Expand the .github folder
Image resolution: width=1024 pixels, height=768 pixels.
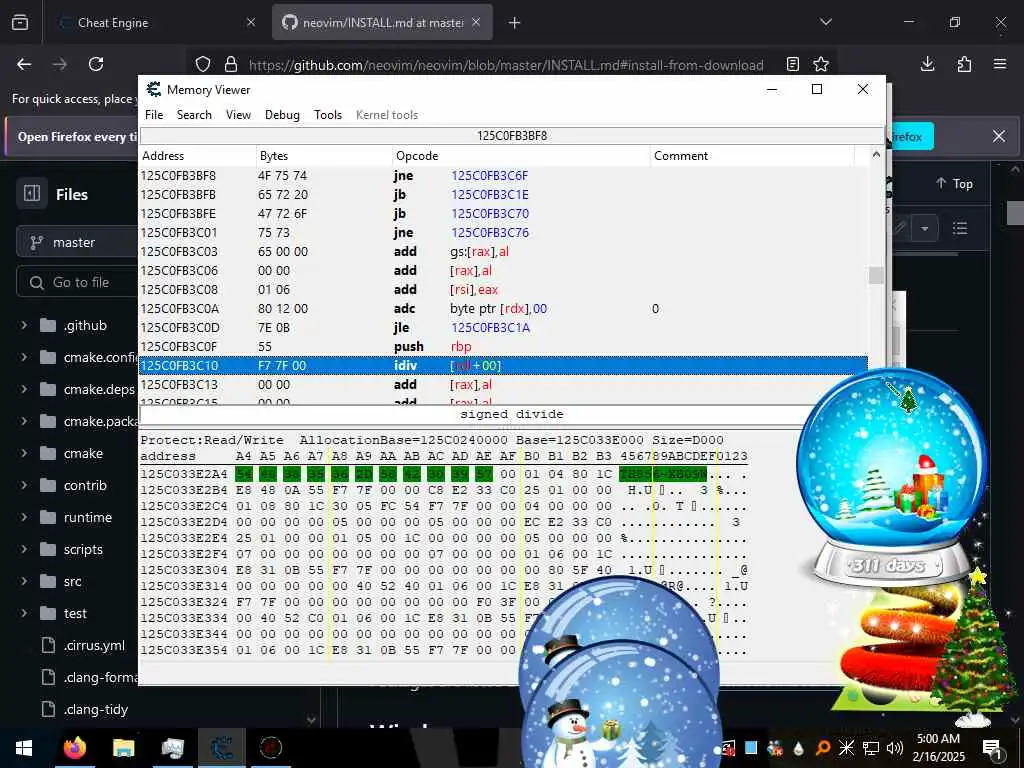point(24,325)
